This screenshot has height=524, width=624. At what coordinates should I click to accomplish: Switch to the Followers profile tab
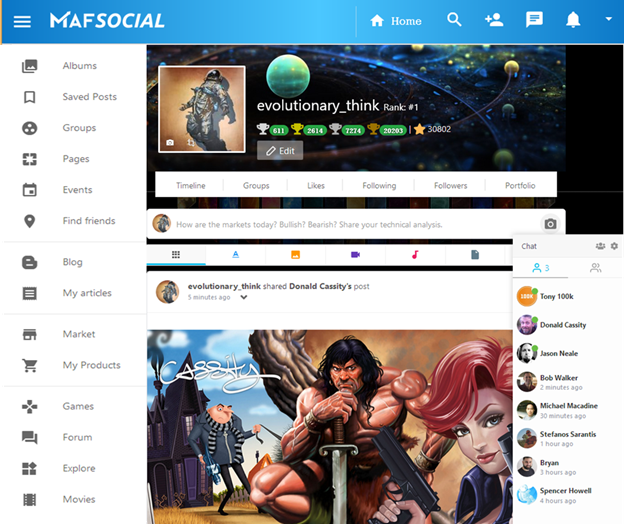[x=450, y=186]
